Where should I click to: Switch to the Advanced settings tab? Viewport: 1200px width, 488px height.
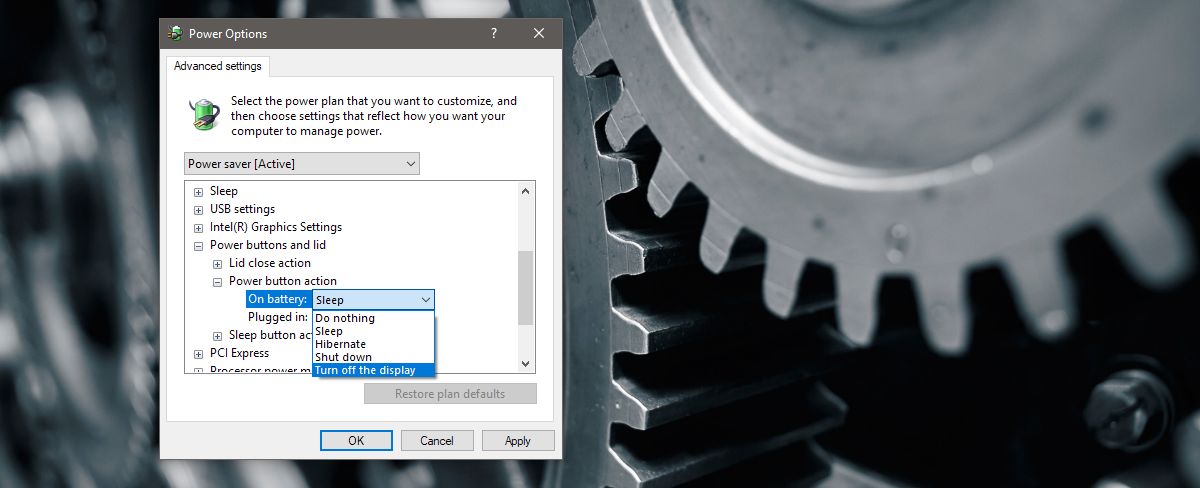218,66
